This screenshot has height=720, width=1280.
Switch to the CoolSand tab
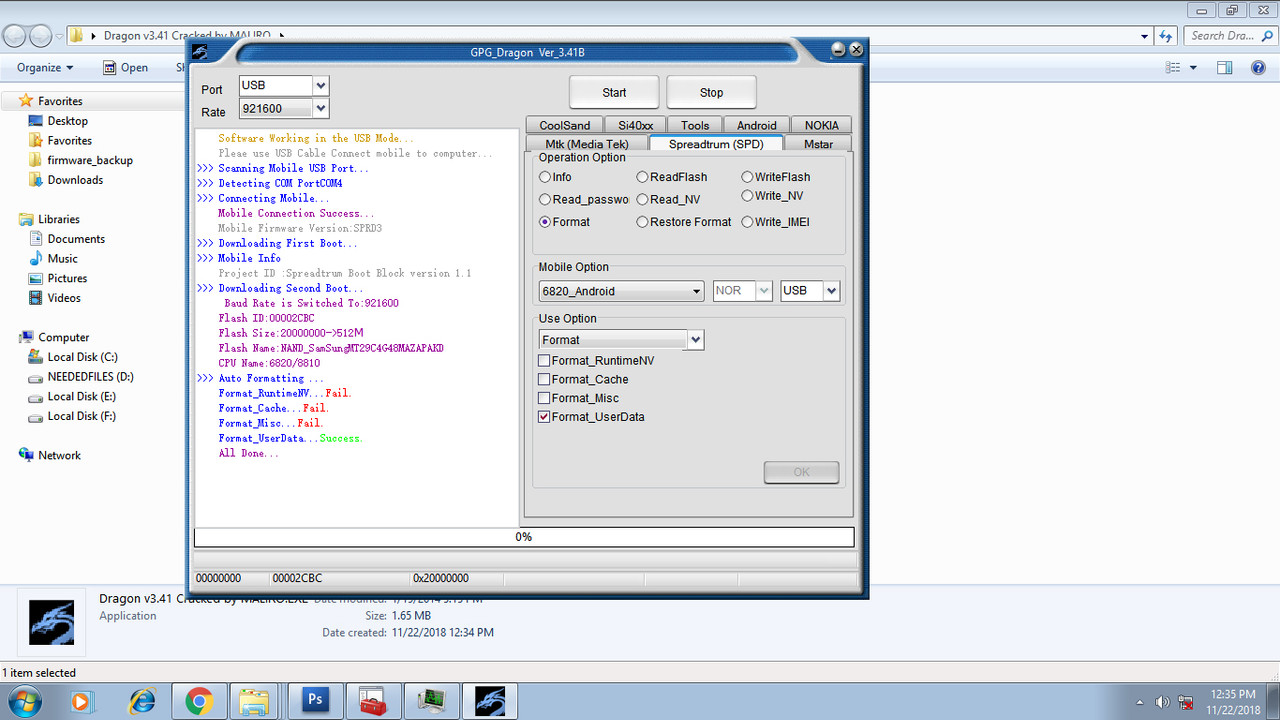[565, 125]
